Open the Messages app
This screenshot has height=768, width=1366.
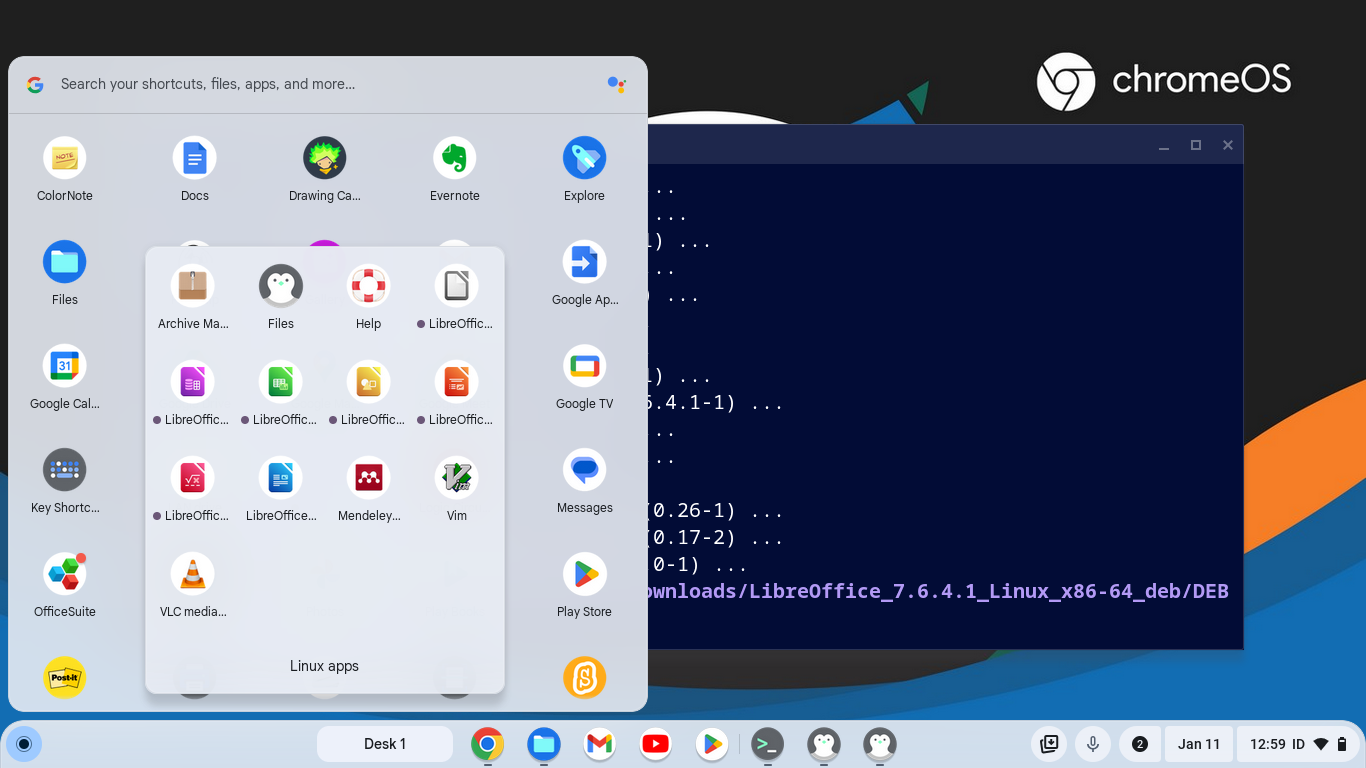pos(584,470)
